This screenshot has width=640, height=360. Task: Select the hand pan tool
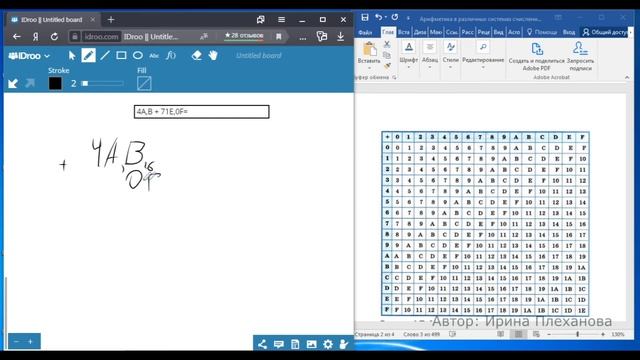tap(213, 56)
